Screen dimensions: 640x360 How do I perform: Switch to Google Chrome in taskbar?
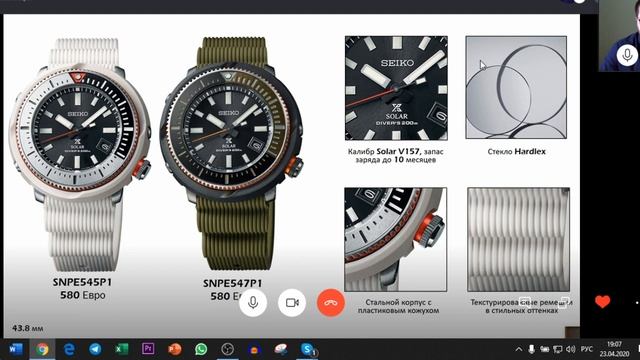coord(42,349)
